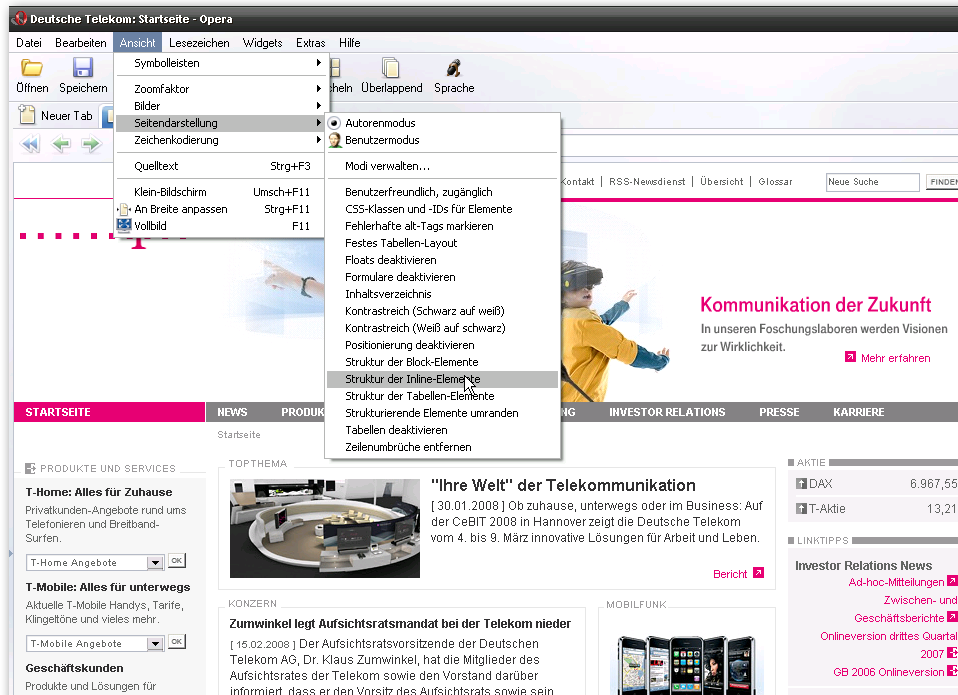
Task: Click the Produkte und Services heading icon
Action: [x=30, y=468]
